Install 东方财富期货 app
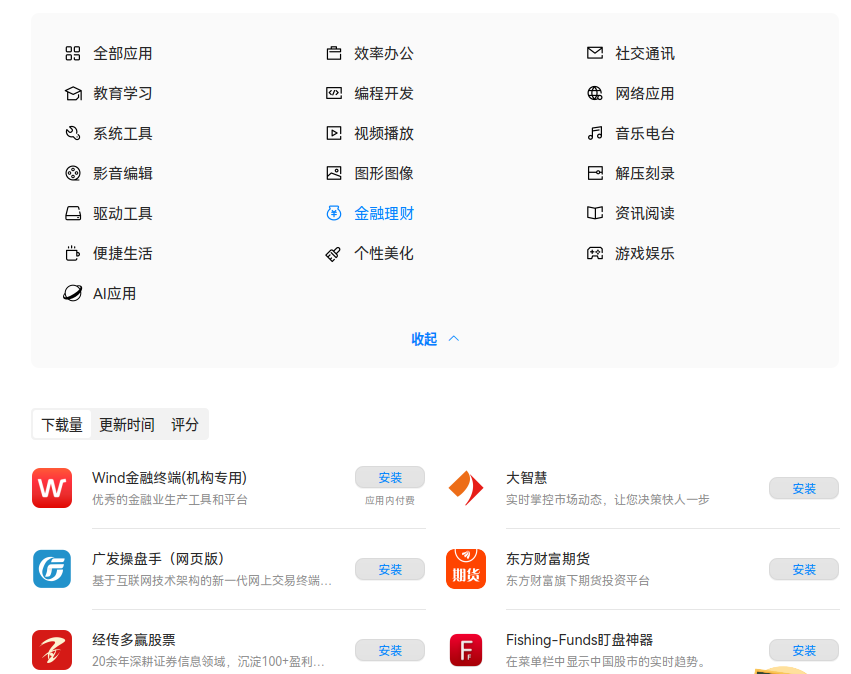This screenshot has width=851, height=674. (804, 569)
